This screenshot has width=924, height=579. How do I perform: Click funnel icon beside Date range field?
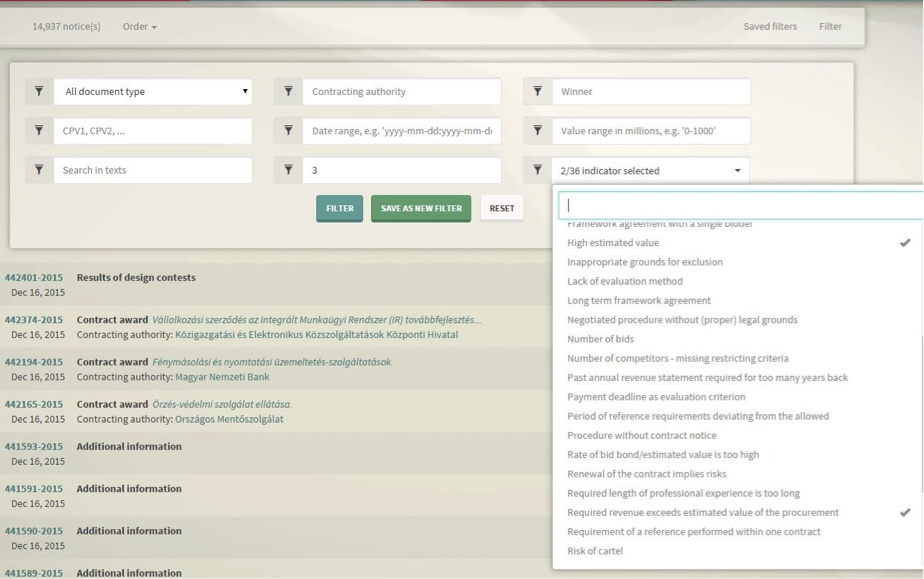pyautogui.click(x=288, y=131)
